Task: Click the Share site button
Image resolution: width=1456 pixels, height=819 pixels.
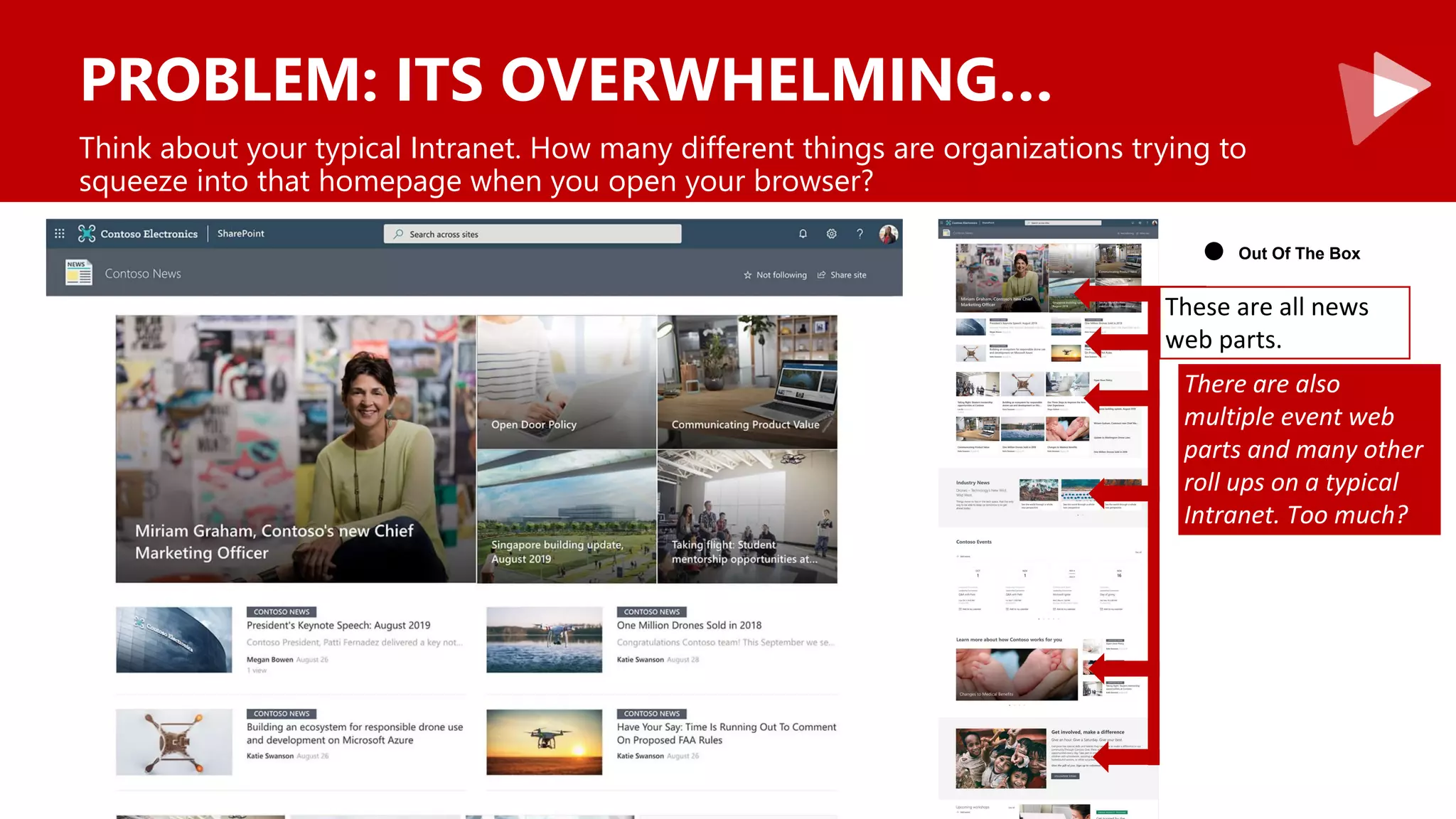Action: coord(842,275)
